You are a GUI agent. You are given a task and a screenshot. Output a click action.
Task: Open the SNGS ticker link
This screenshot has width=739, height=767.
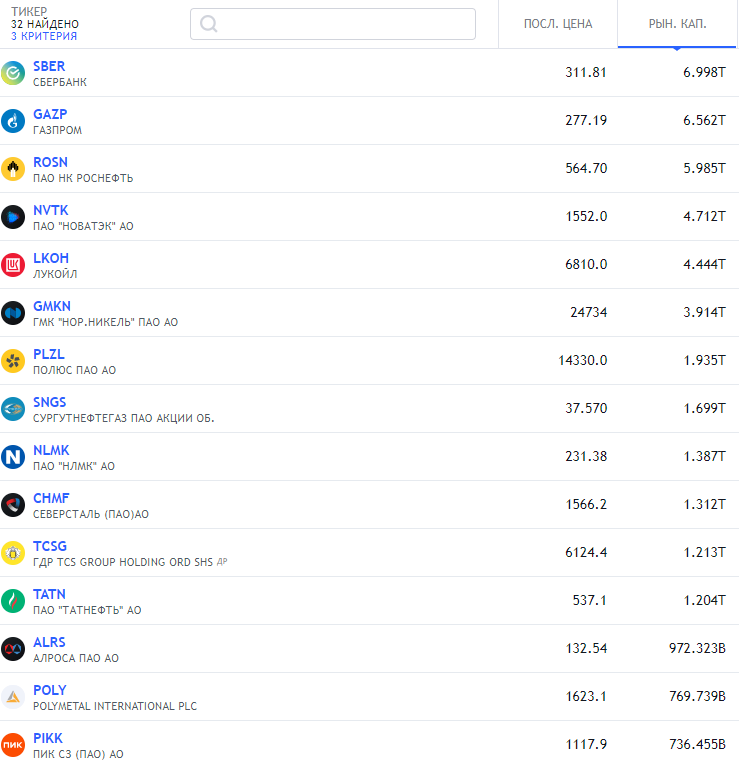pyautogui.click(x=49, y=402)
